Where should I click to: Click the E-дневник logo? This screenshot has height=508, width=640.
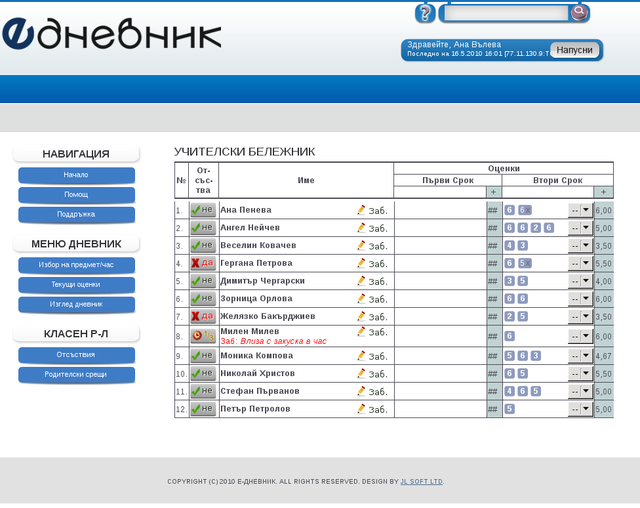[x=111, y=33]
